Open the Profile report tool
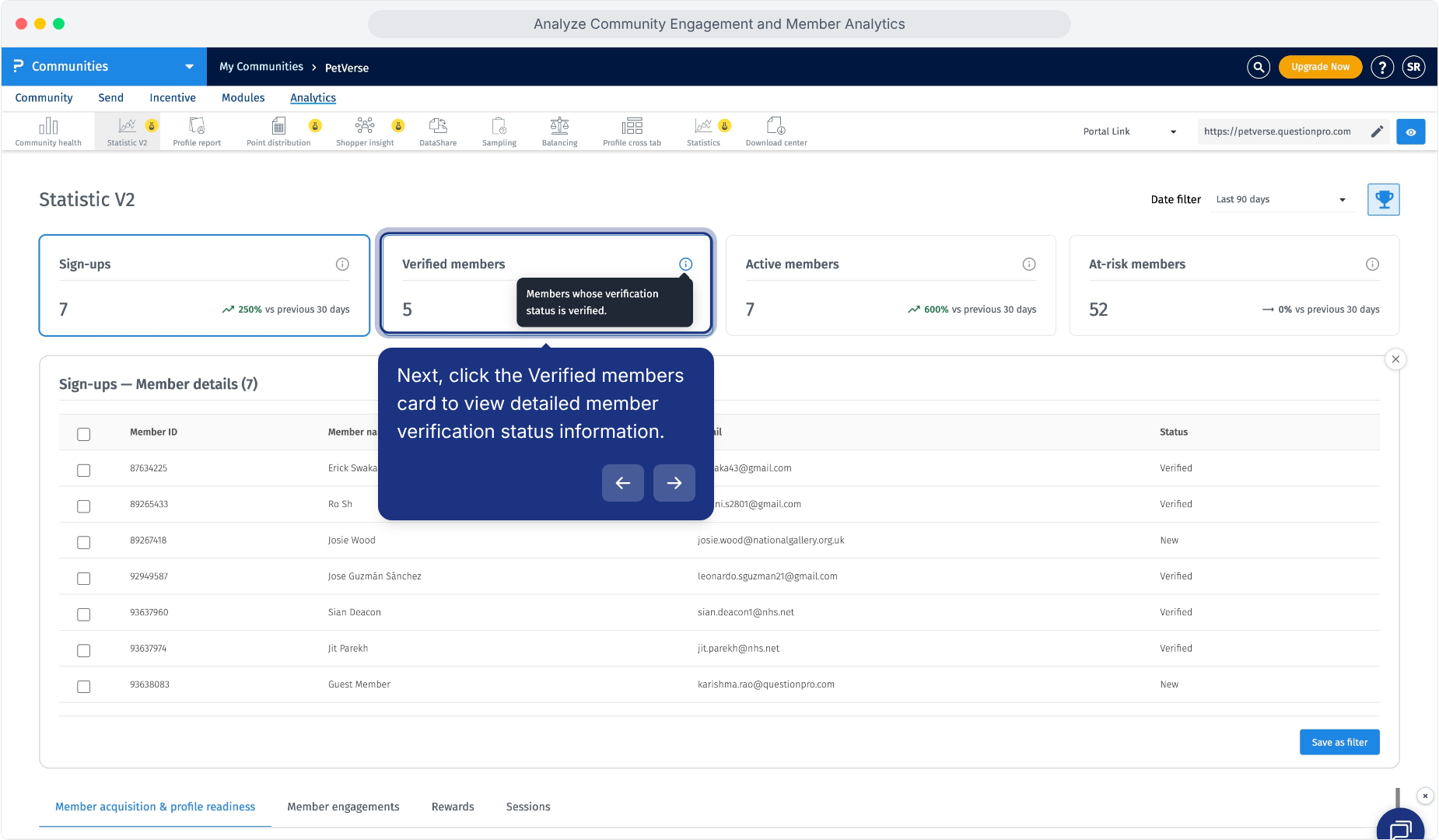Screen dimensions: 1439x840 (x=197, y=131)
